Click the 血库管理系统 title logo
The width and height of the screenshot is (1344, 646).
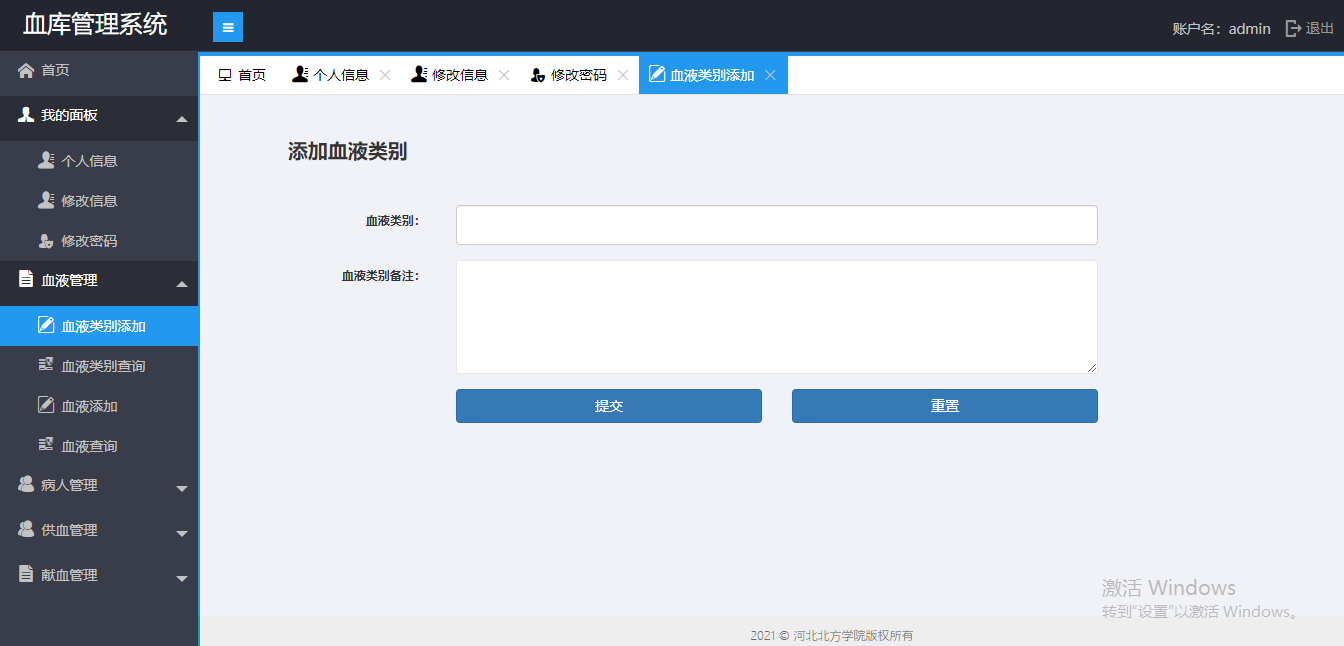(x=96, y=25)
